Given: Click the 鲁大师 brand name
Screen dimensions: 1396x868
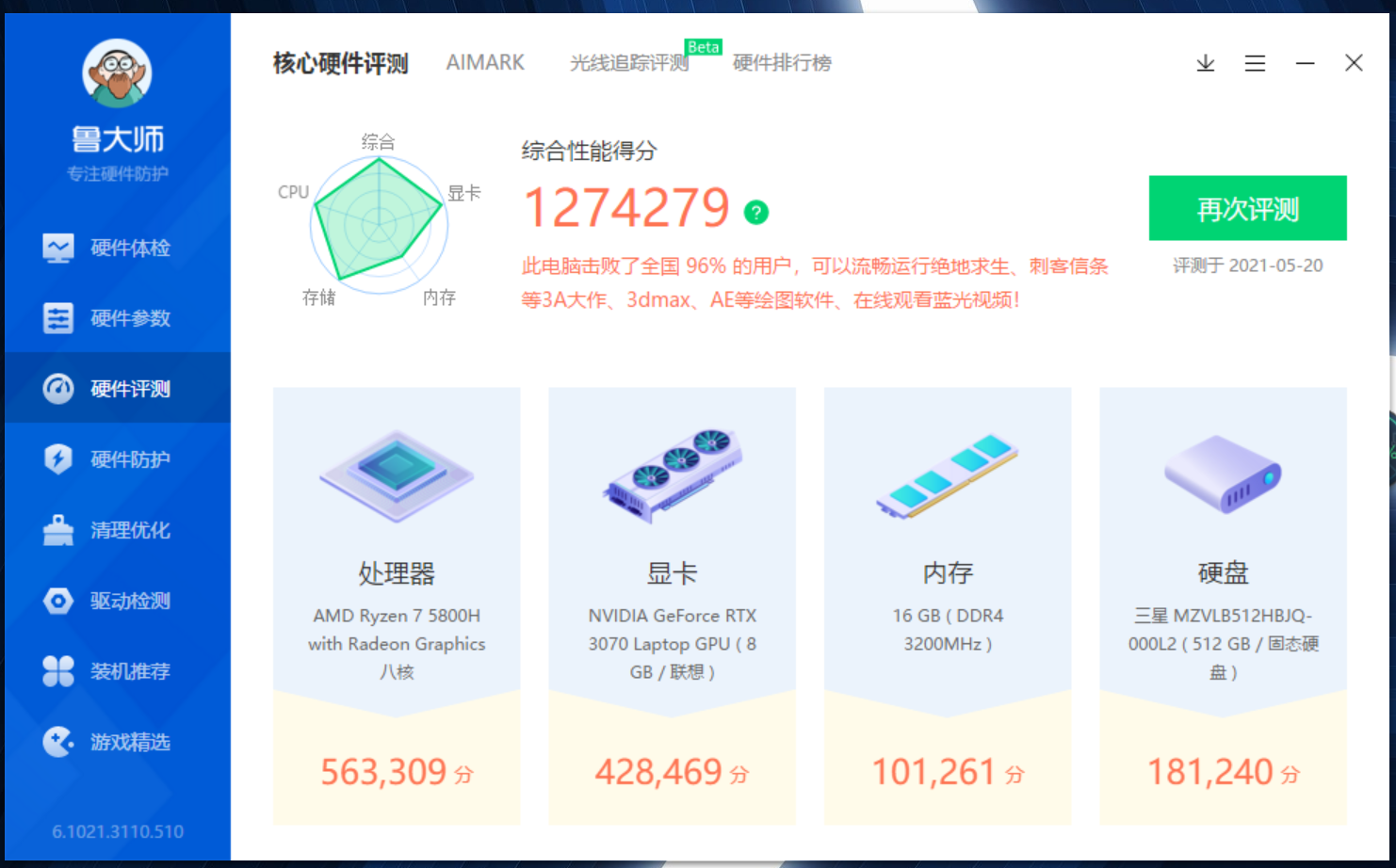Looking at the screenshot, I should 118,139.
